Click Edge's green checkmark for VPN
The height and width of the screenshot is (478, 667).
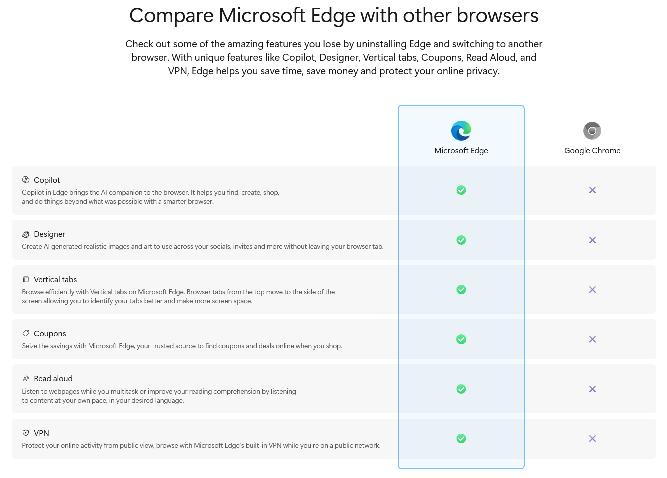click(x=461, y=438)
